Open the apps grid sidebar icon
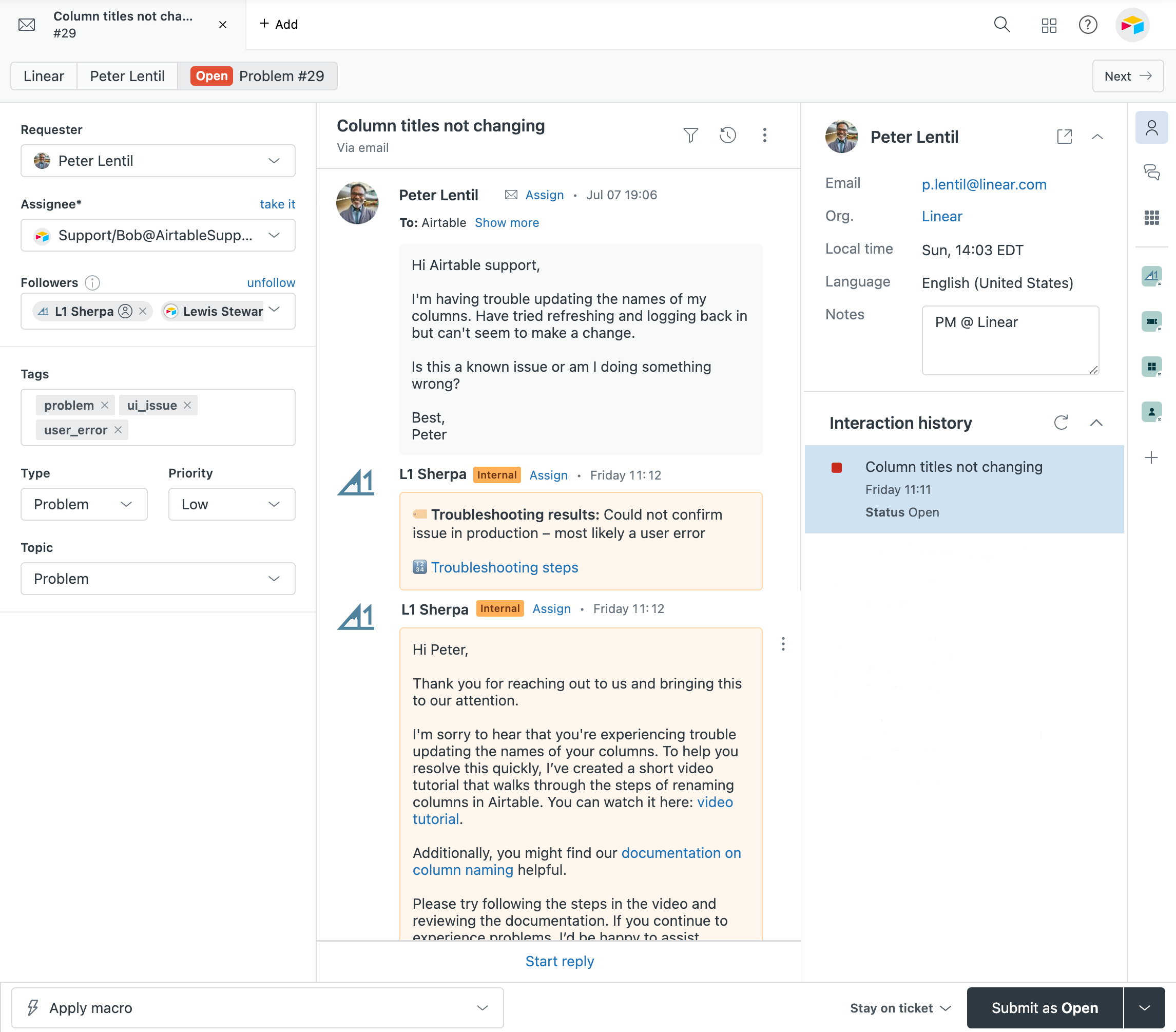 tap(1151, 217)
